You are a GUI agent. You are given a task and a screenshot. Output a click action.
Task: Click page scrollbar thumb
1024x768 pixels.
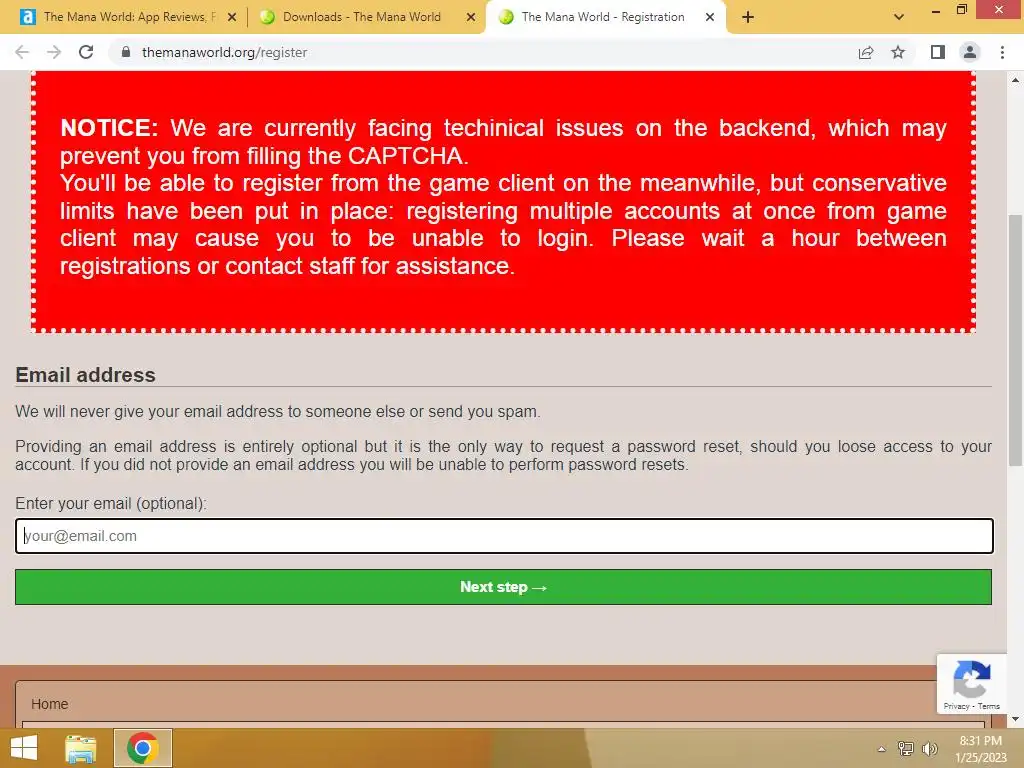click(x=1015, y=340)
